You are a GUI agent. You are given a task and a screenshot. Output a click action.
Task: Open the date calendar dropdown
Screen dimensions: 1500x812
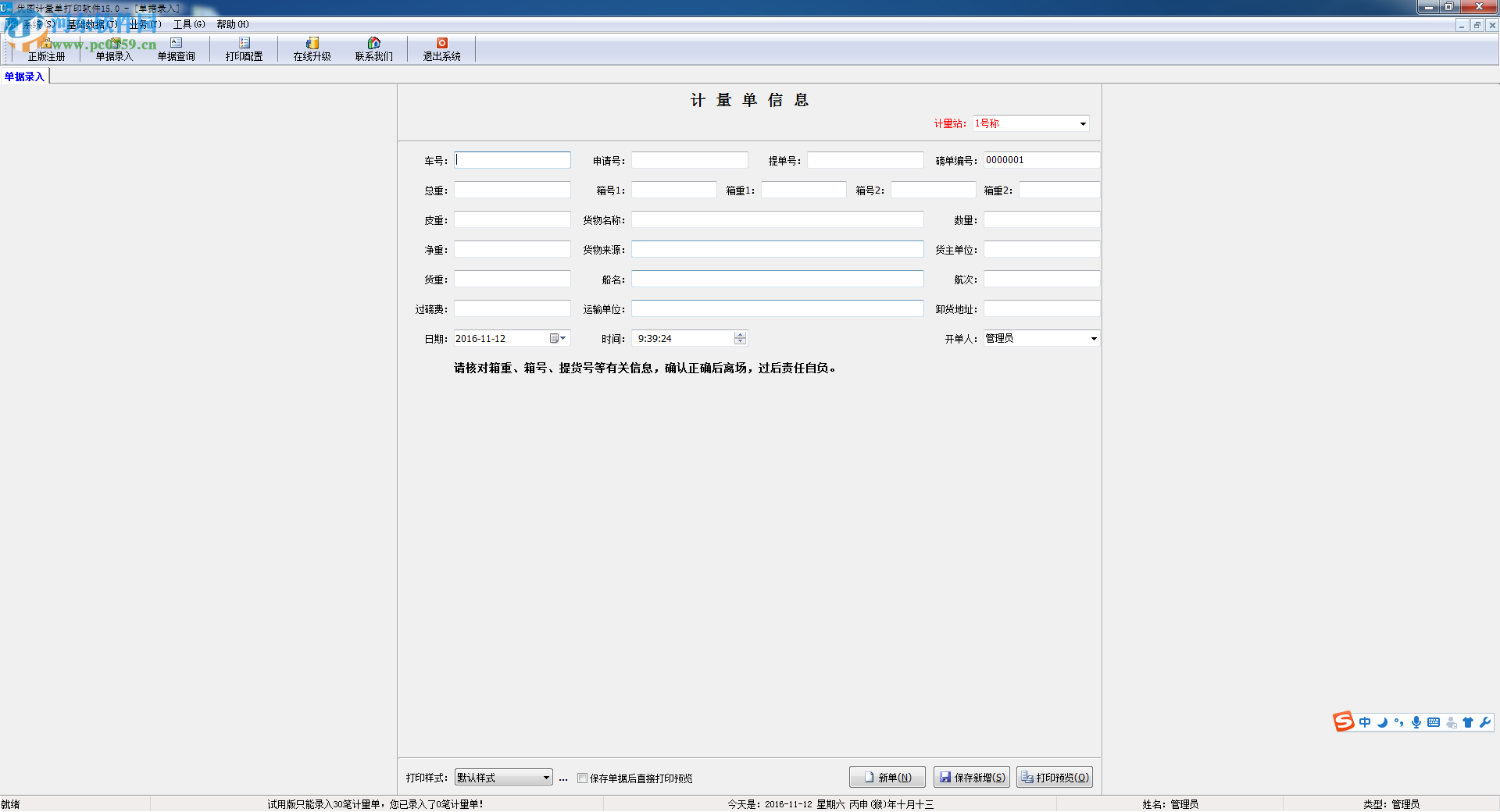[x=558, y=338]
